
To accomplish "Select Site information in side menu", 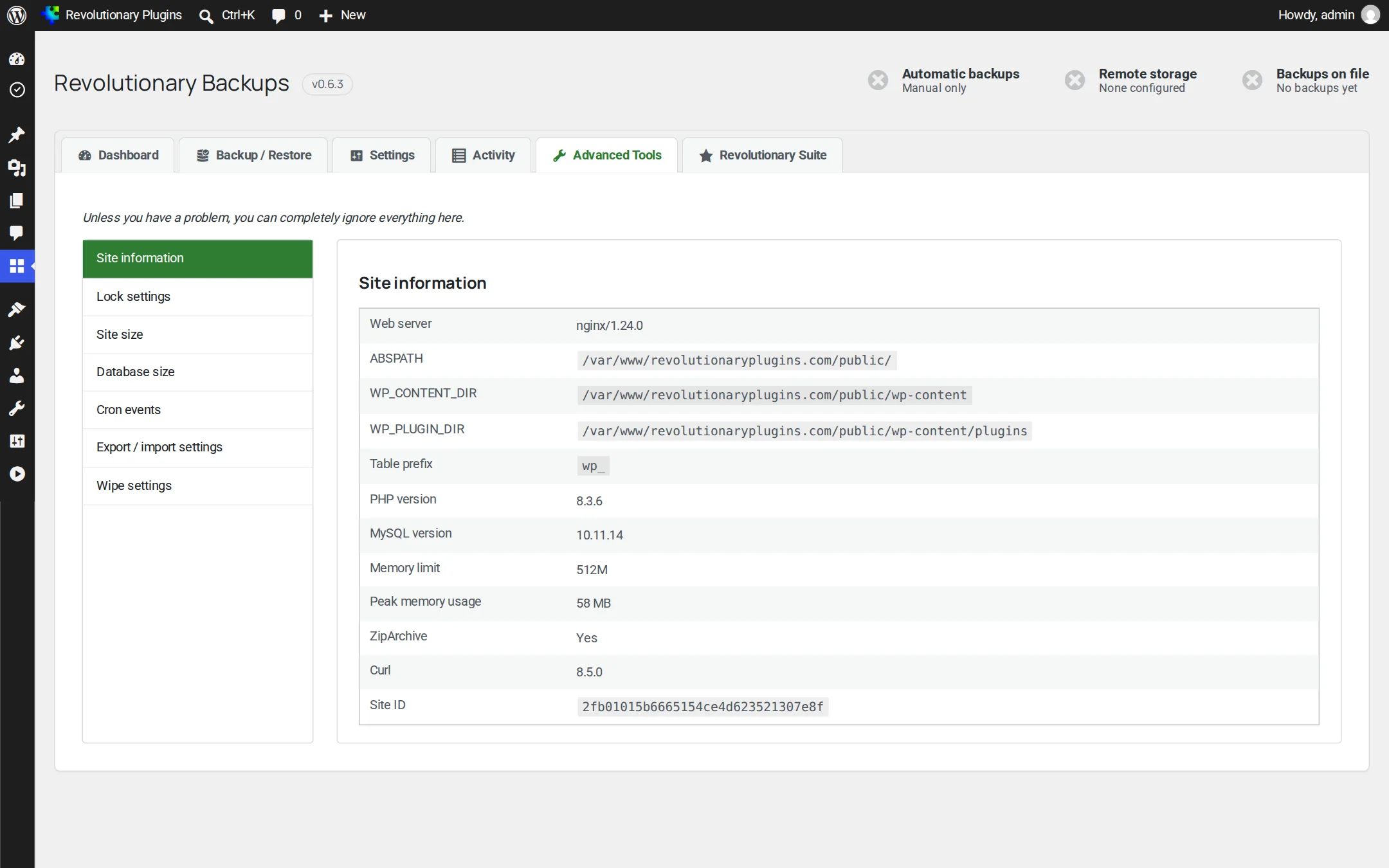I will [x=197, y=258].
